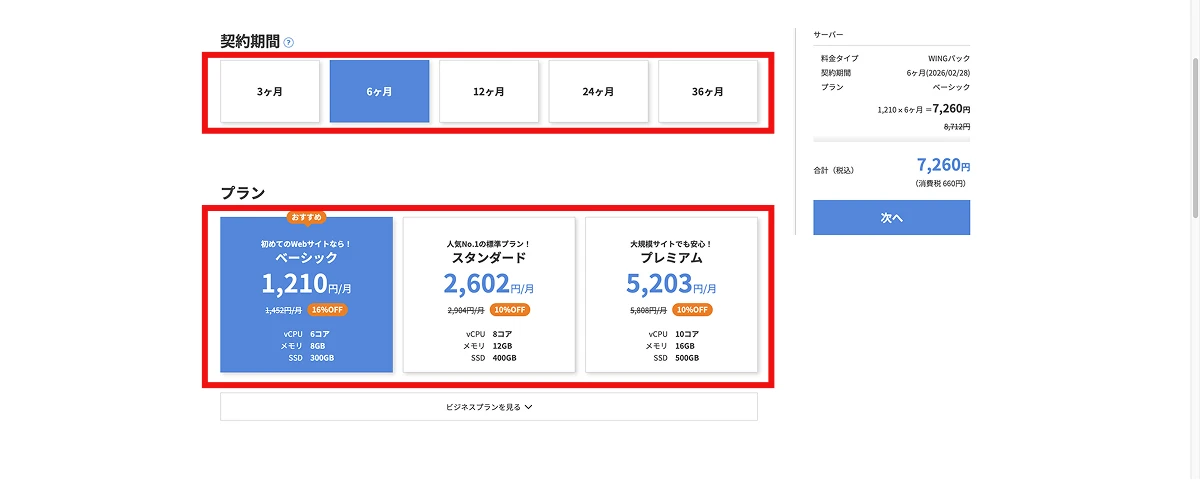Screen dimensions: 1200x480
Task: Click the 5,203 price of プレミアム
Action: tap(658, 284)
